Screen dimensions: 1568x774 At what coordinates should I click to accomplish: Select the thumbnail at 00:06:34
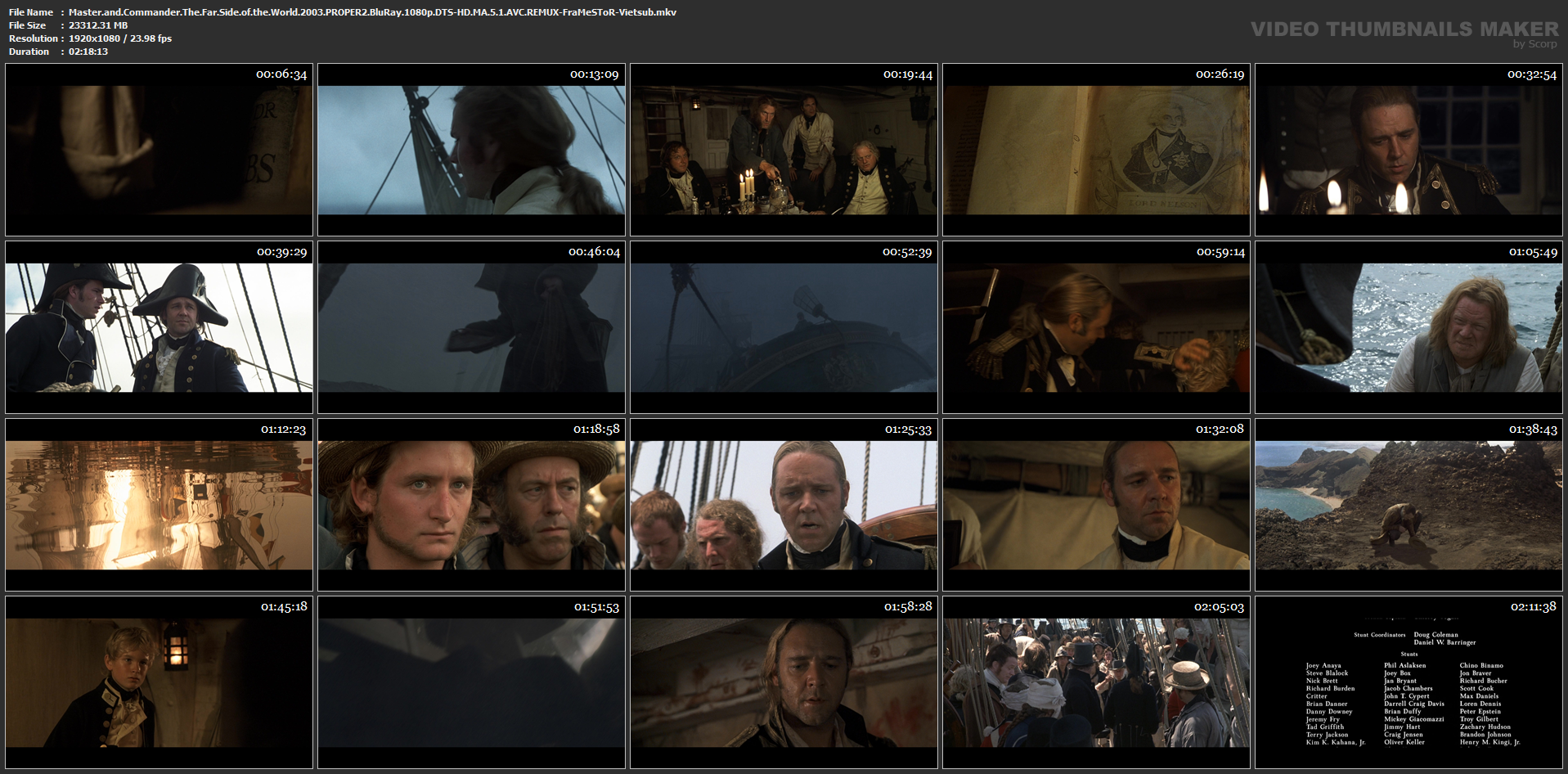(x=159, y=150)
